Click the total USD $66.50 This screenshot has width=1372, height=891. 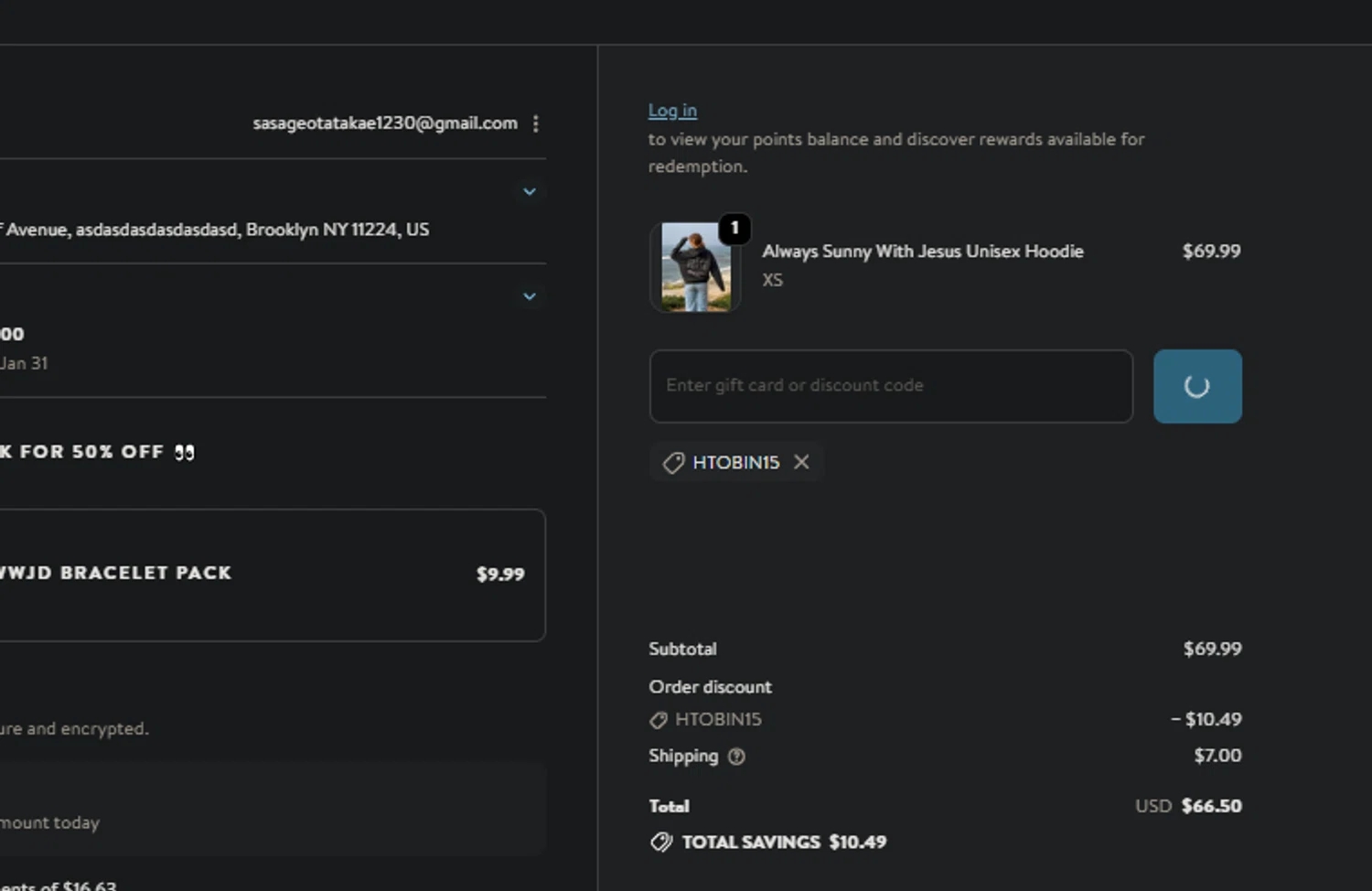pos(1188,806)
